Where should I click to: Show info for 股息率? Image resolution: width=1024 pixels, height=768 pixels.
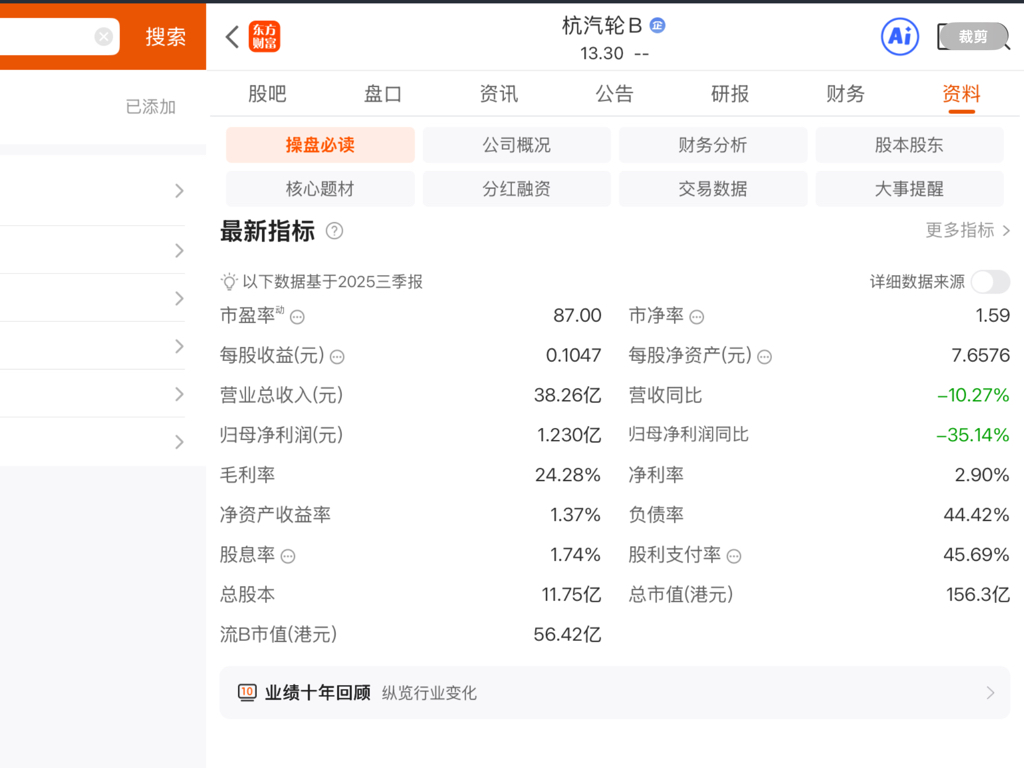pos(288,556)
